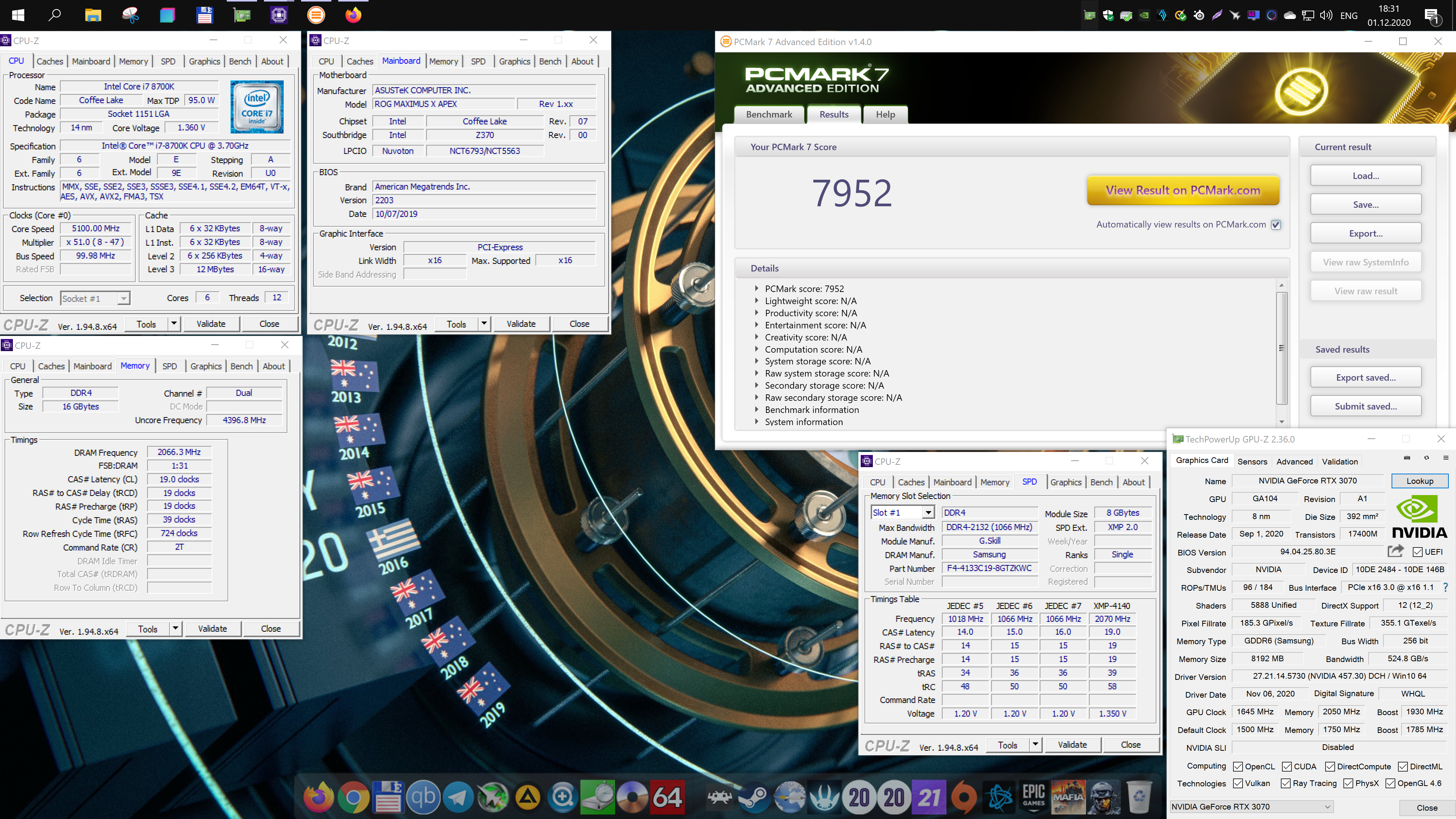The height and width of the screenshot is (819, 1456).
Task: Click the Firefox icon in the top taskbar
Action: tap(353, 15)
